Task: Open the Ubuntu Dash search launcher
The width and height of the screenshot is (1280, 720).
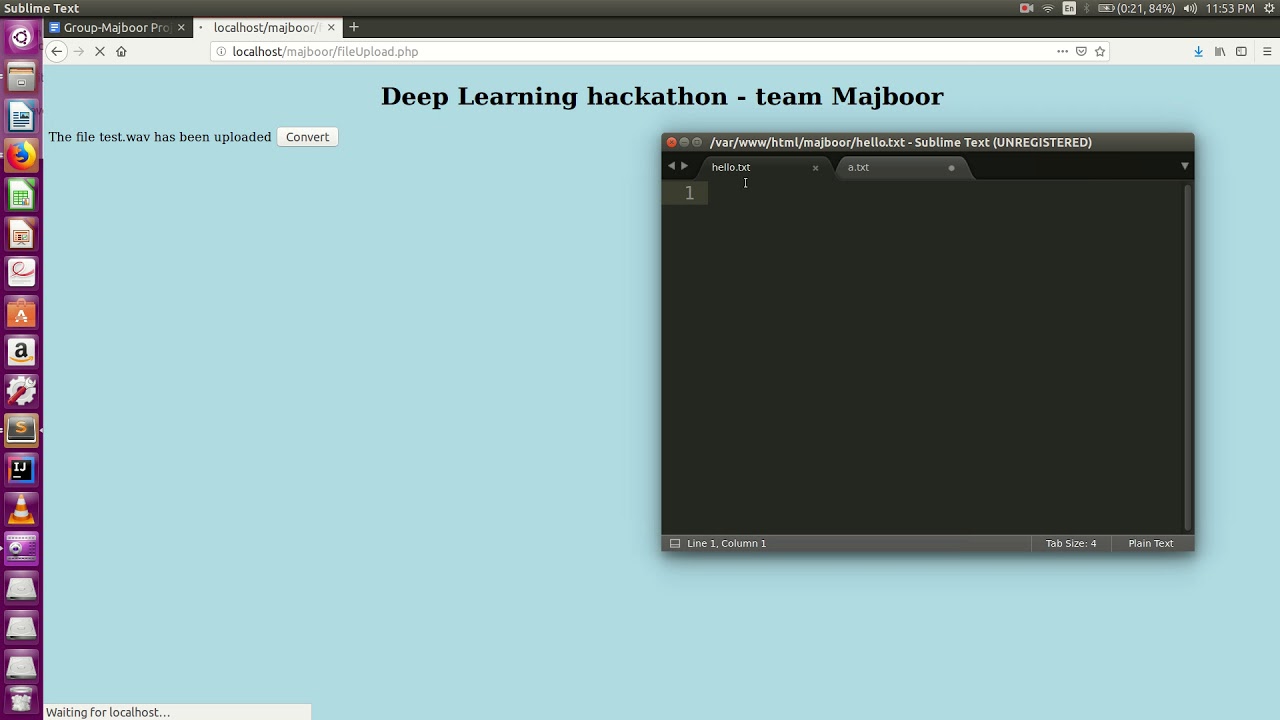Action: [x=21, y=38]
